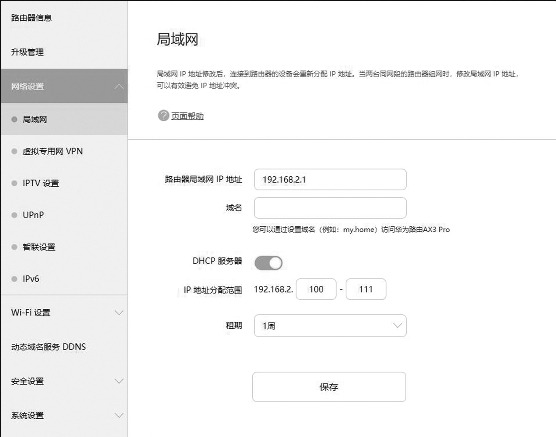The width and height of the screenshot is (556, 437).
Task: Click the bullet icon beside 局域网
Action: click(x=14, y=119)
